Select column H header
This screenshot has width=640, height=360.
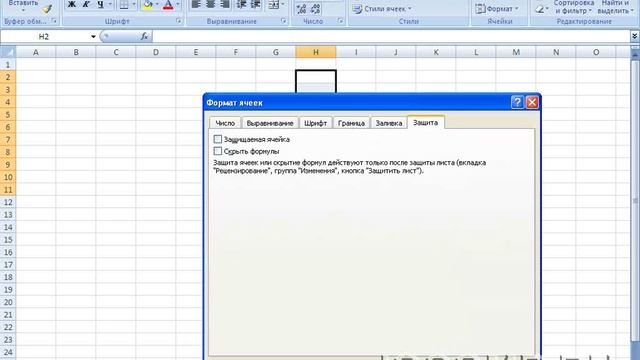[x=316, y=52]
